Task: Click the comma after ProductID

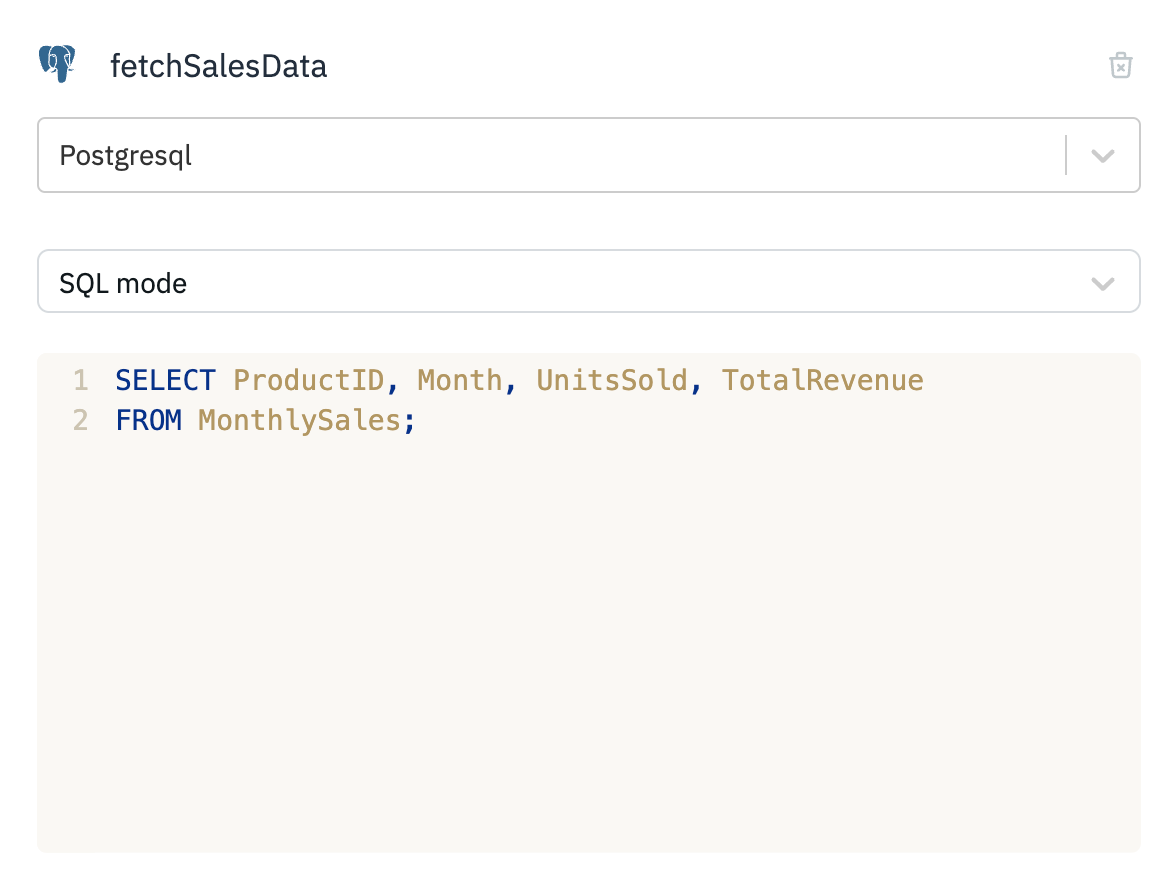Action: coord(392,383)
